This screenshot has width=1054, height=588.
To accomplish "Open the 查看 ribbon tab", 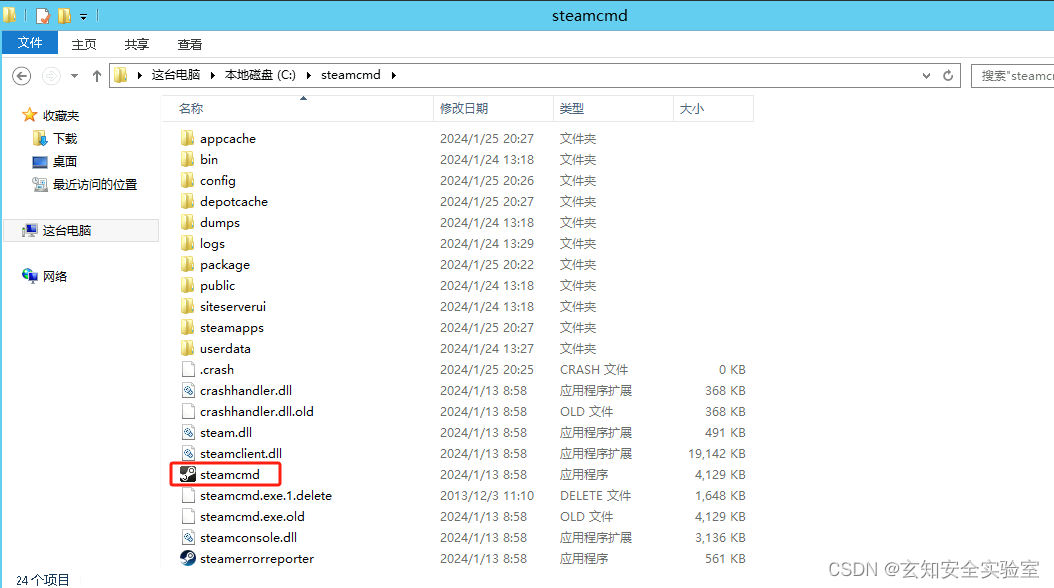I will coord(190,44).
